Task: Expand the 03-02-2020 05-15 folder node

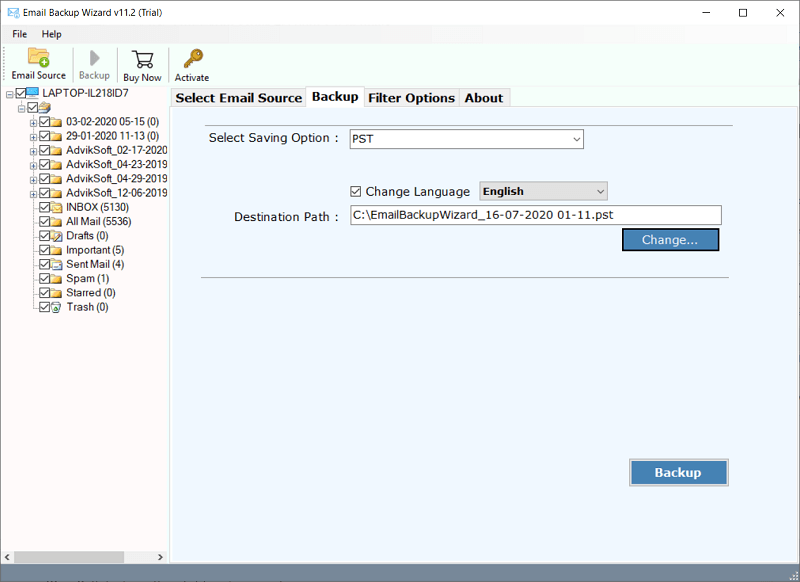Action: click(x=33, y=123)
